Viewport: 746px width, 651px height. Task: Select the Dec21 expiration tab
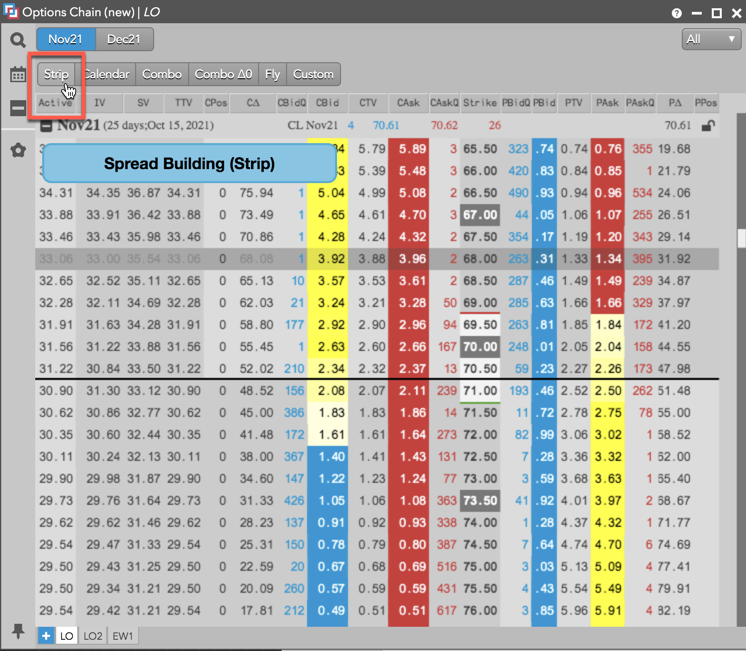[x=125, y=39]
